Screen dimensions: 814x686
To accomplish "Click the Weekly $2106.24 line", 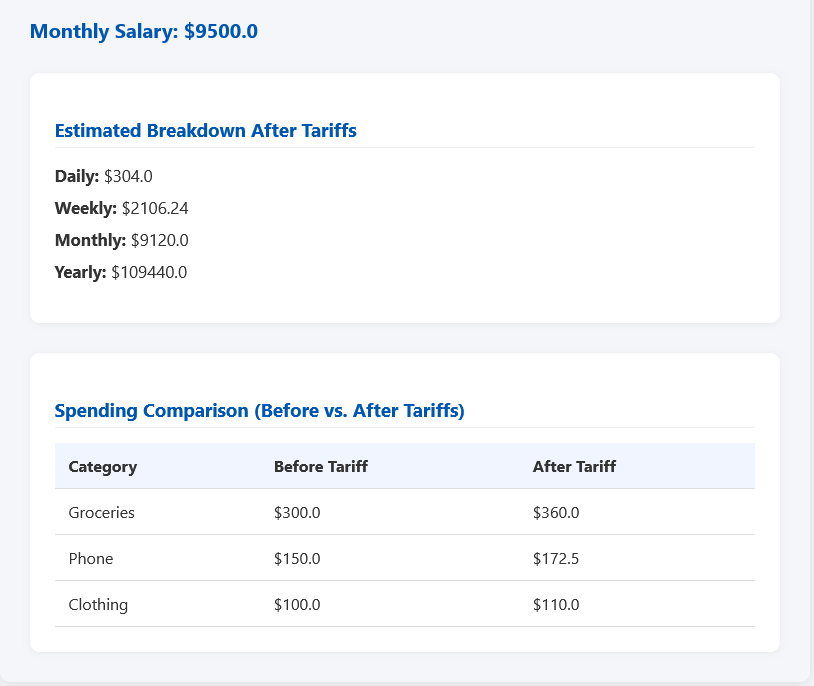I will [121, 209].
